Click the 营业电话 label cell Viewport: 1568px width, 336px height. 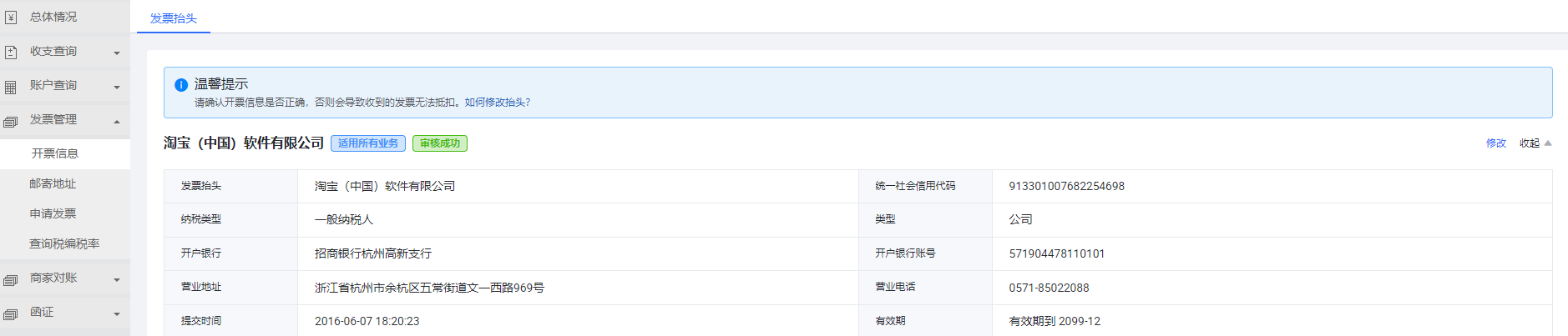click(925, 288)
